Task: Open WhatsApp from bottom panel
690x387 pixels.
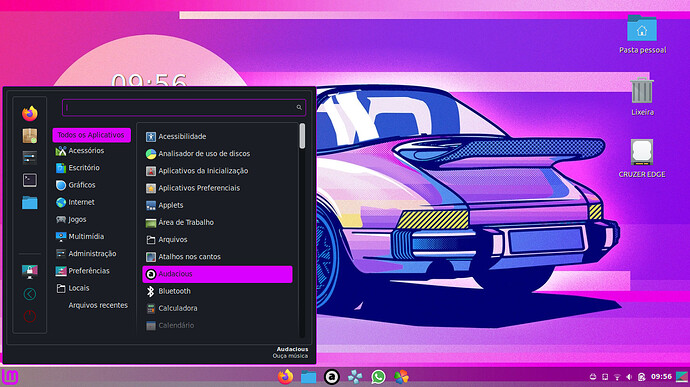Action: coord(378,377)
